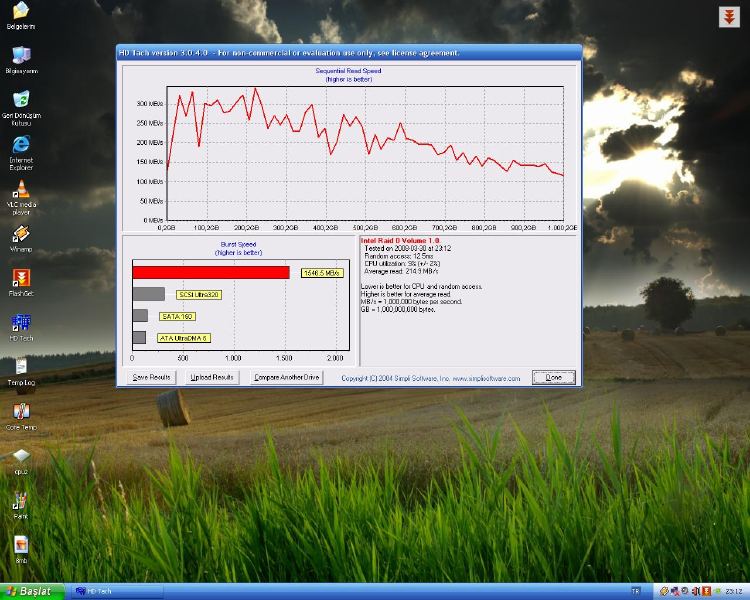This screenshot has height=600, width=750.
Task: Open the Paint desktop shortcut
Action: [x=21, y=500]
